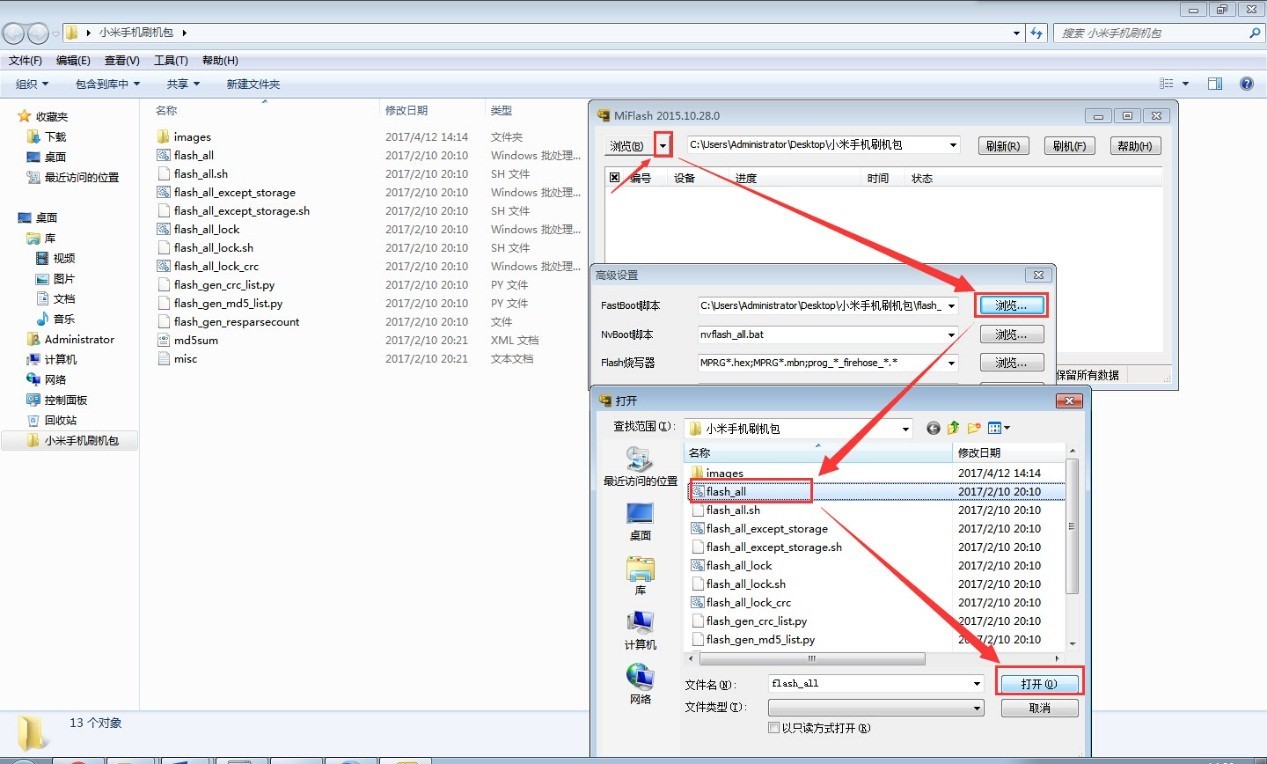Open 包含到库中 (Include in library) menu
1267x764 pixels.
[x=108, y=84]
